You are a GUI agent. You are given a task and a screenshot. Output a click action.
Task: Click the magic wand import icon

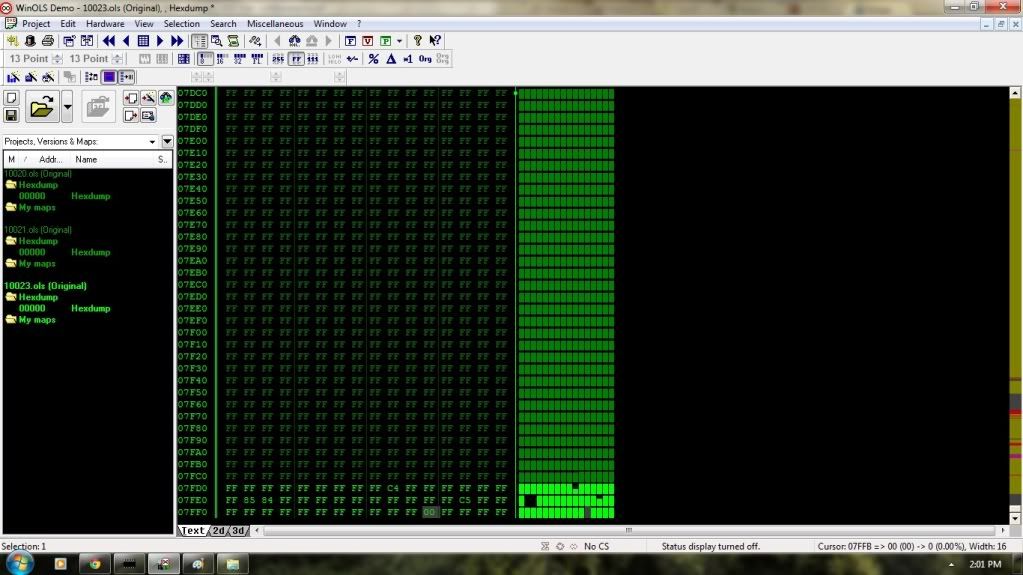click(148, 98)
